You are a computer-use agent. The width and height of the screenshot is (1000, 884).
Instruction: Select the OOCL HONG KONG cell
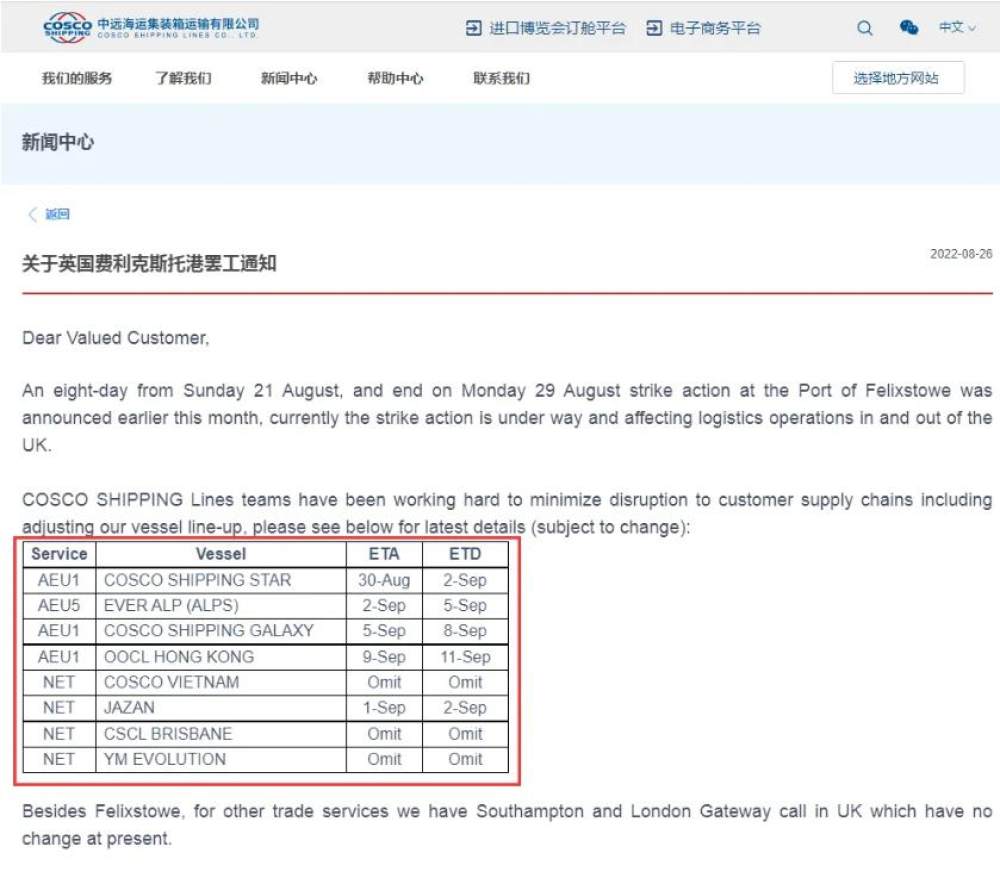221,657
